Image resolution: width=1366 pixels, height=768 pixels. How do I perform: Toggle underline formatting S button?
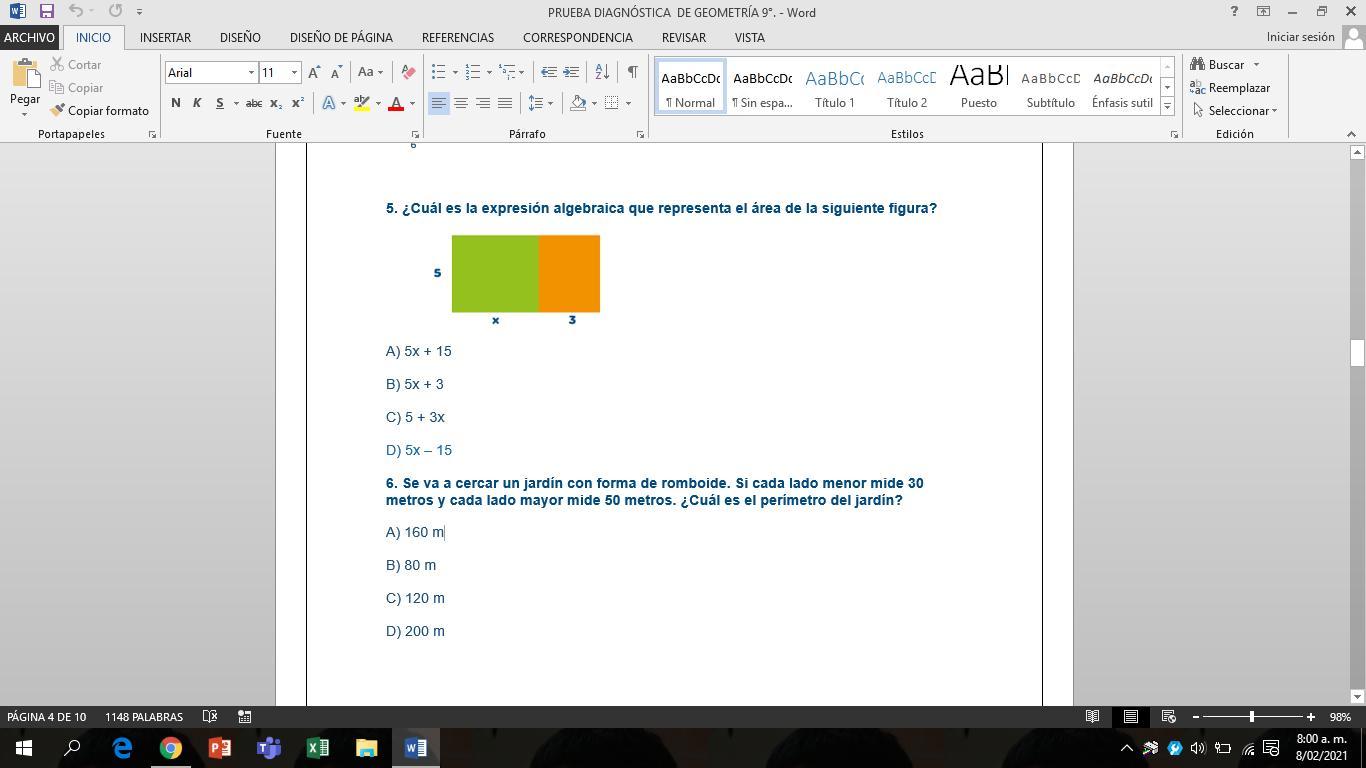tap(219, 102)
